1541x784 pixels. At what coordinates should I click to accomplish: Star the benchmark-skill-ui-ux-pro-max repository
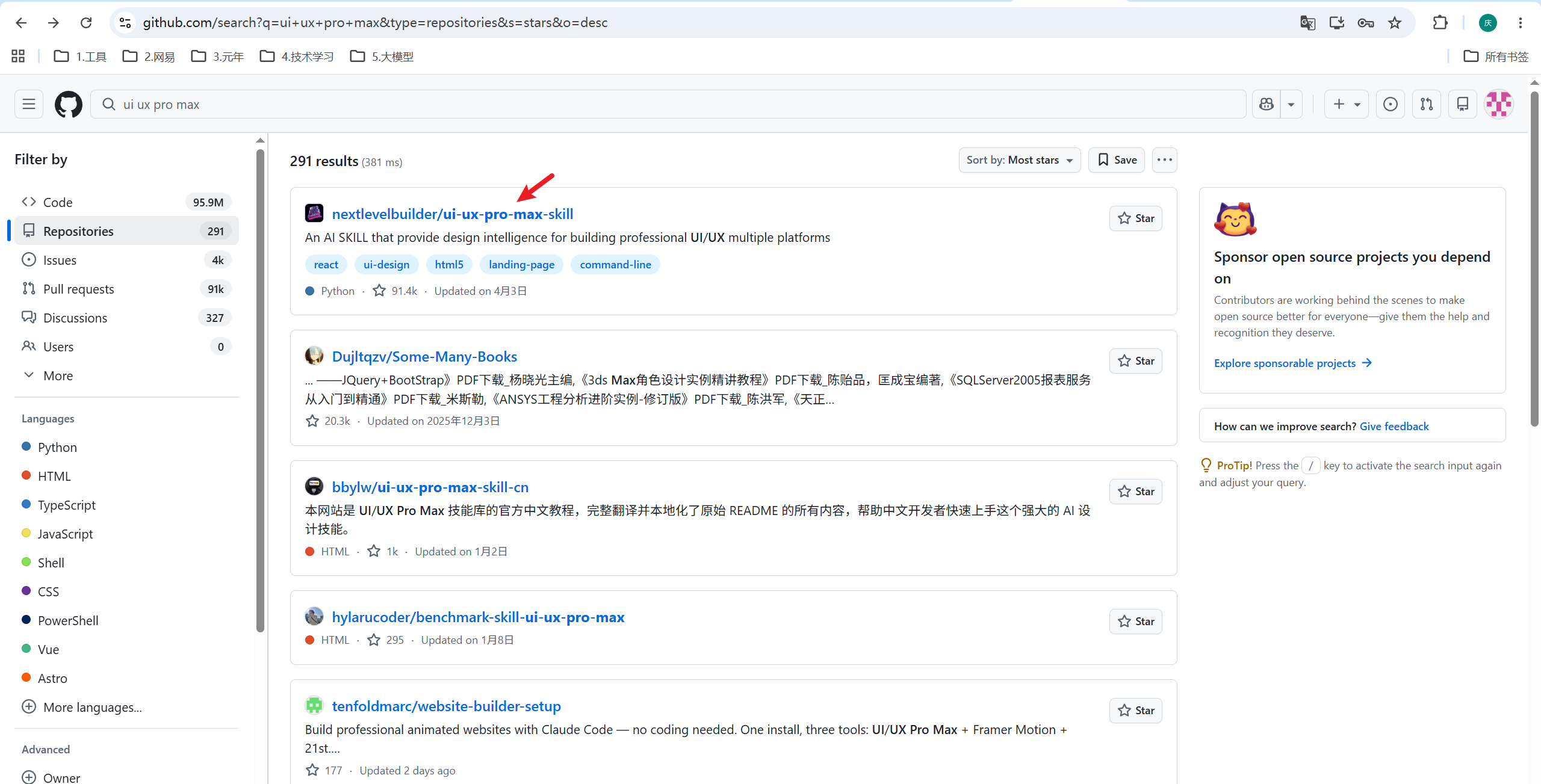point(1135,622)
